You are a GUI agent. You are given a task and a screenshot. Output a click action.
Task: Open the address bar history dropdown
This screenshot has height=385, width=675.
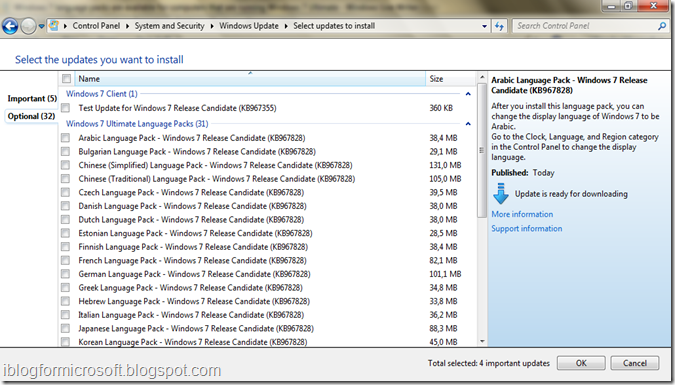(484, 26)
